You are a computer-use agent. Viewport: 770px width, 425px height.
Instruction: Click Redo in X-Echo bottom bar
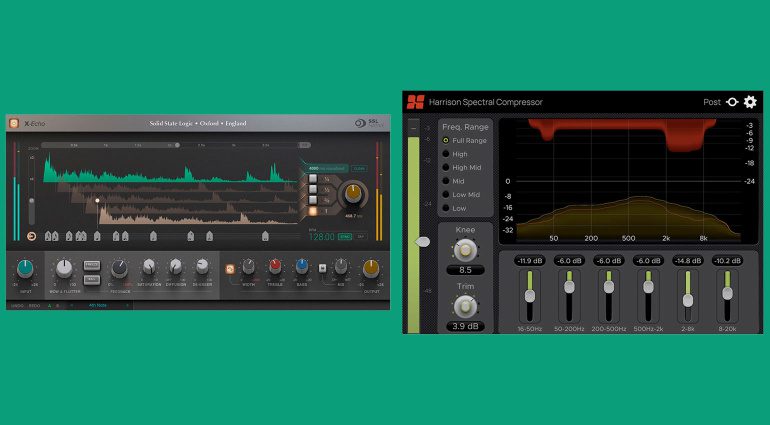[34, 306]
